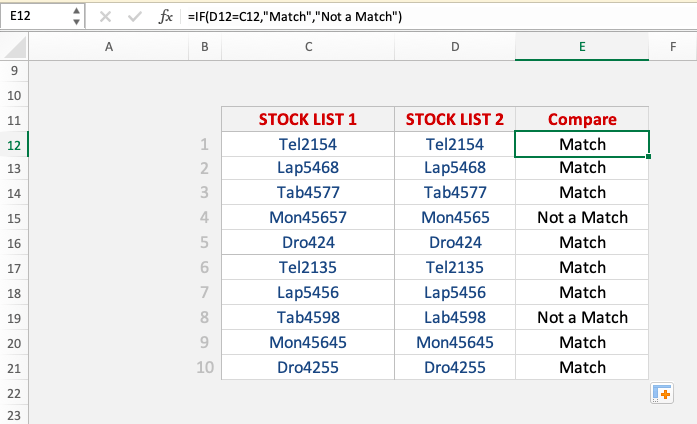This screenshot has width=697, height=424.
Task: Select row 15 header
Action: [14, 219]
